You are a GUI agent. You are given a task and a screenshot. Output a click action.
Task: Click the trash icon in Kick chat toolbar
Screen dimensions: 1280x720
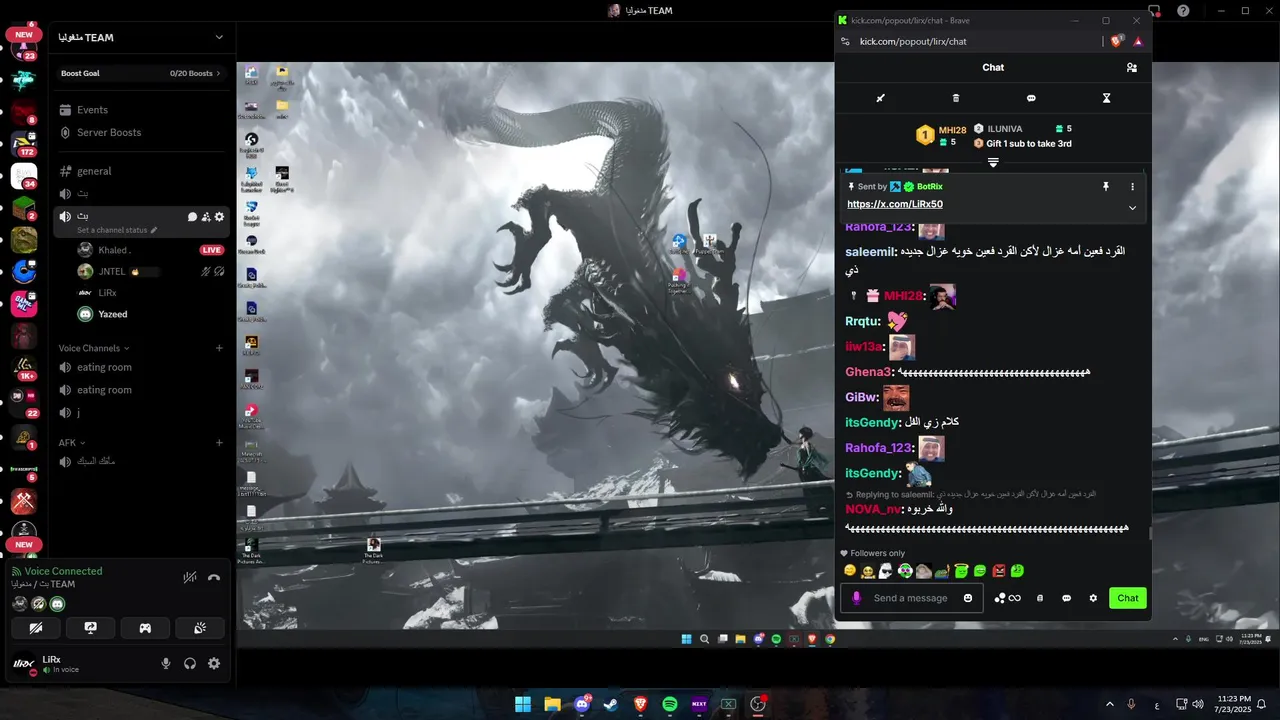[x=956, y=98]
